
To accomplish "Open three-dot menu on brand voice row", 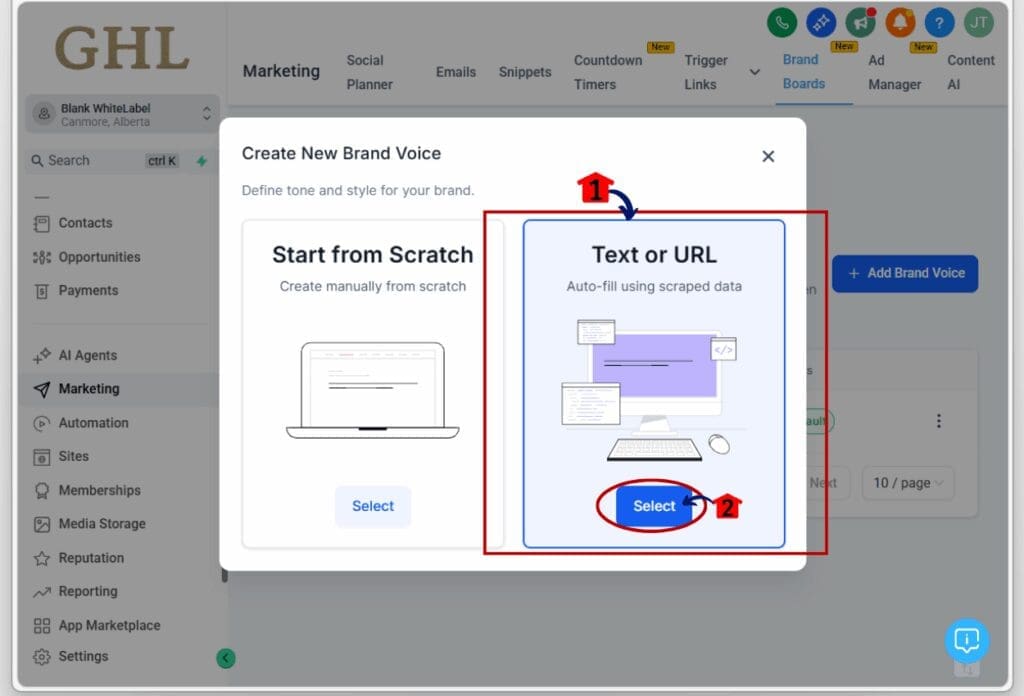I will coord(938,421).
